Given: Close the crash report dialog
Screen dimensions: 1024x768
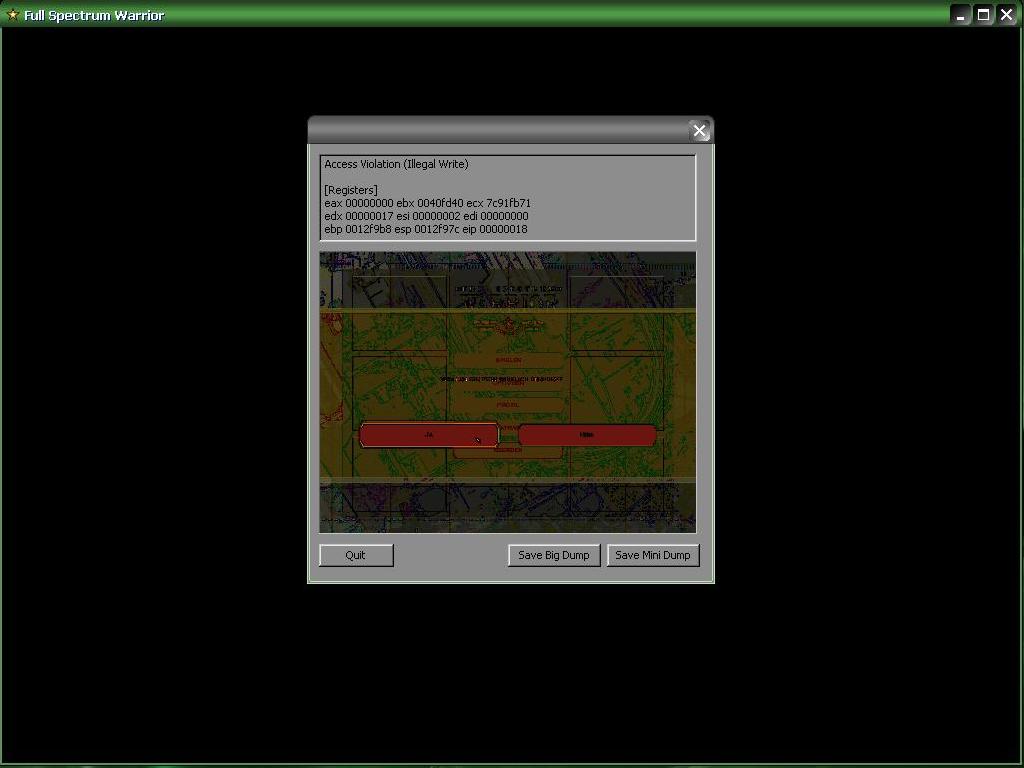Looking at the screenshot, I should 699,131.
